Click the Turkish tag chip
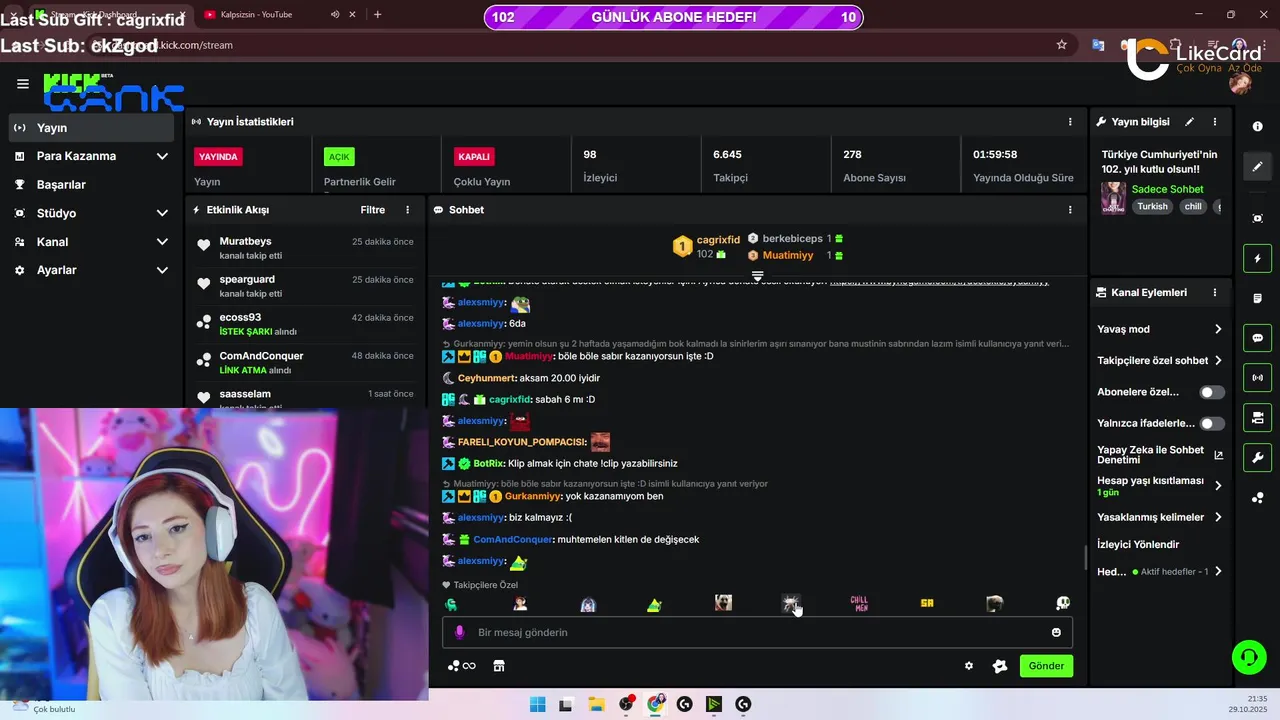The height and width of the screenshot is (720, 1280). click(x=1152, y=207)
